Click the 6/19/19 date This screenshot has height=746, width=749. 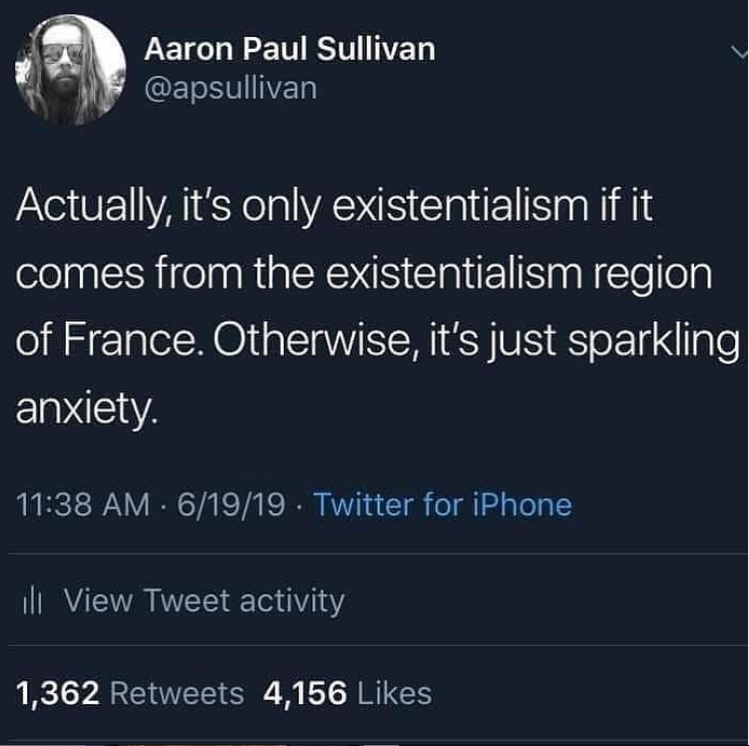231,504
